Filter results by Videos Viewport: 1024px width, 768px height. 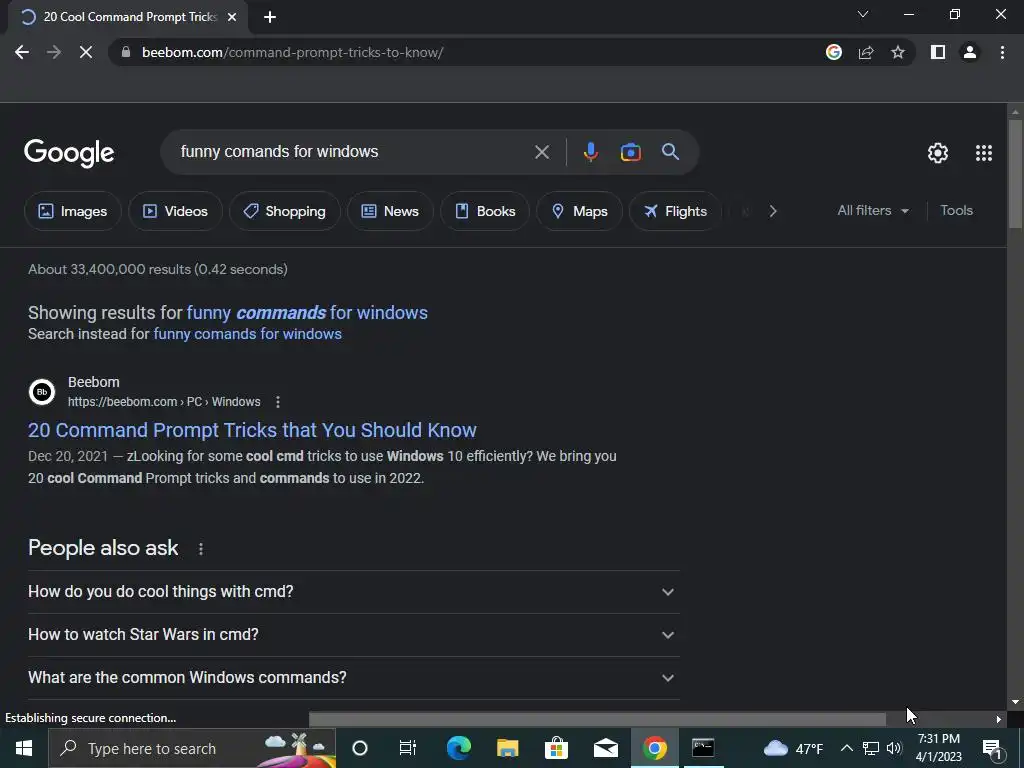pos(175,211)
